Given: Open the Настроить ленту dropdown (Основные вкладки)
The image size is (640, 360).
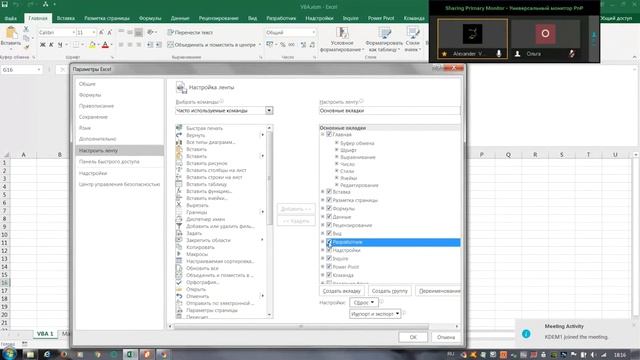Looking at the screenshot, I should click(x=389, y=111).
